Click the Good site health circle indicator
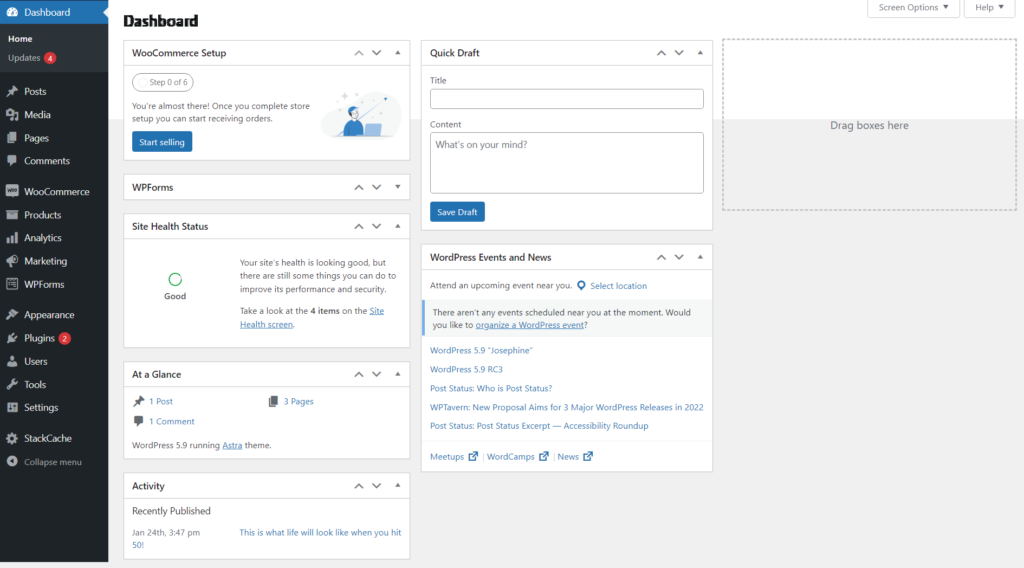Screen dimensions: 1024x568 [175, 279]
